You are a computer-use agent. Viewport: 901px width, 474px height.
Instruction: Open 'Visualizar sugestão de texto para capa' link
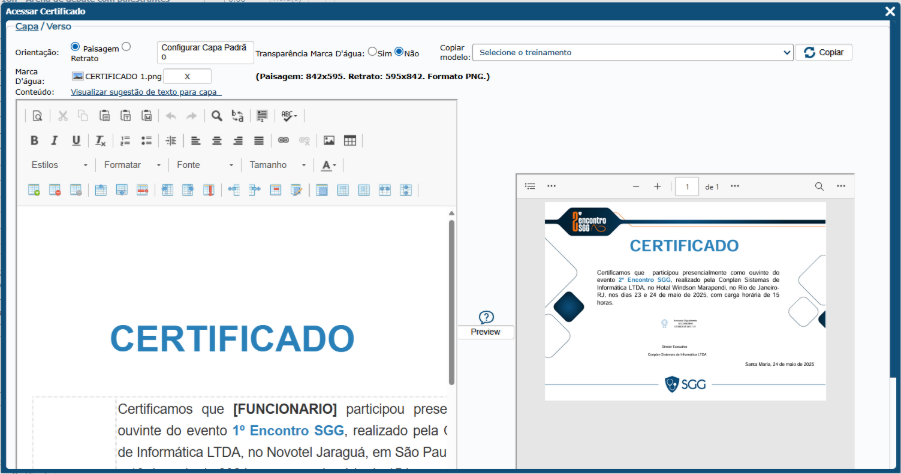(x=146, y=91)
